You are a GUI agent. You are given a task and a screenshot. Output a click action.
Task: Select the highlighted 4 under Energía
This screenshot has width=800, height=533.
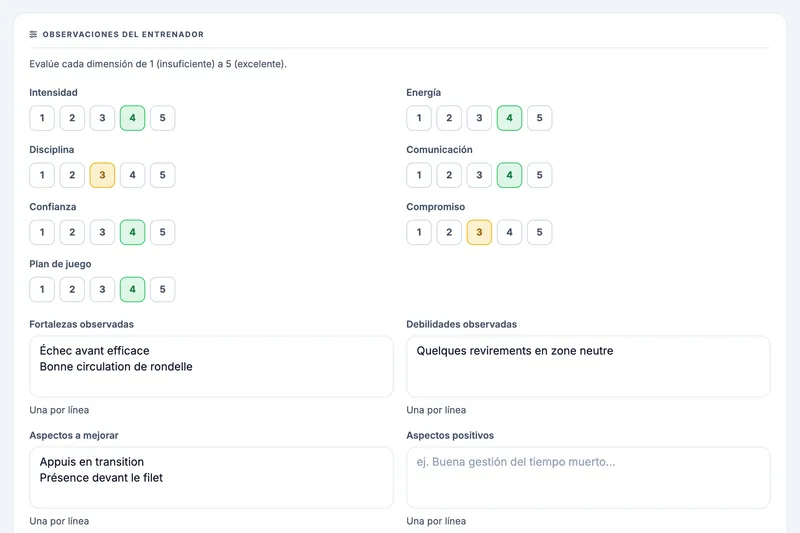click(x=509, y=118)
